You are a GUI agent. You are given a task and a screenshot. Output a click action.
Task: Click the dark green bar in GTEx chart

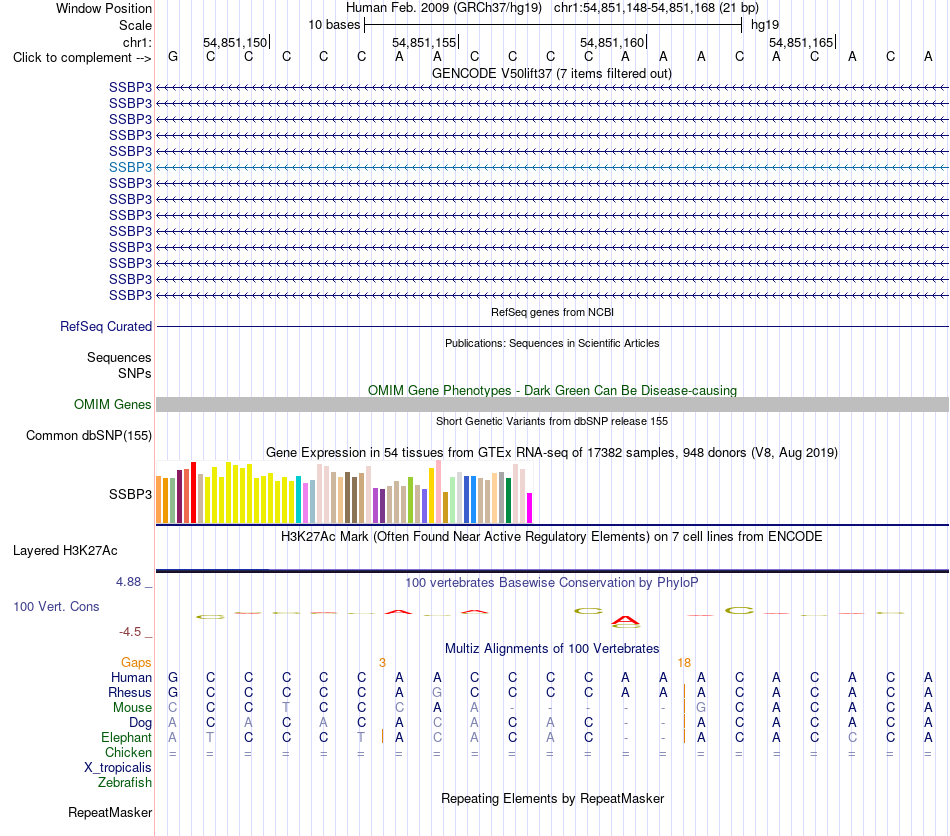(x=508, y=500)
